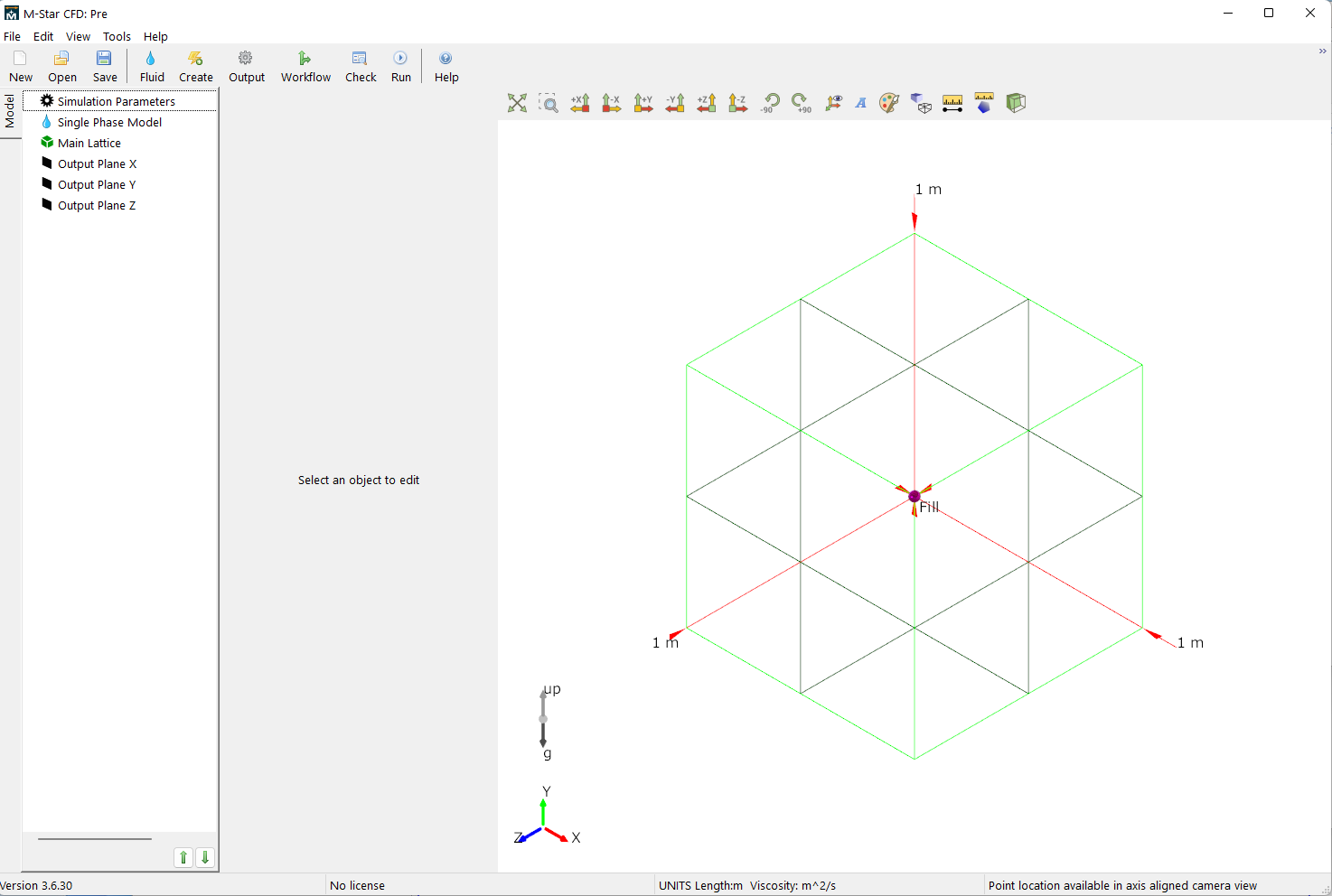The width and height of the screenshot is (1332, 896).
Task: Click the 'Point location available' status message
Action: pos(1122,885)
